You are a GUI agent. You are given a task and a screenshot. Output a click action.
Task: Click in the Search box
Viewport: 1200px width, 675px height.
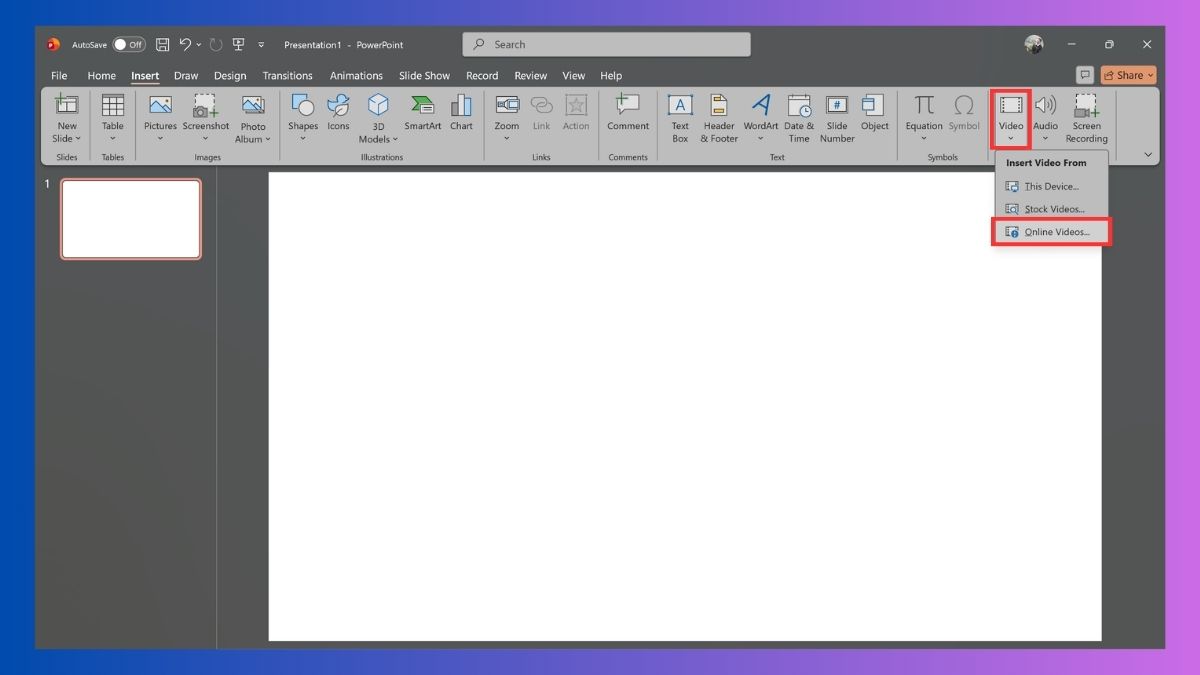(606, 45)
